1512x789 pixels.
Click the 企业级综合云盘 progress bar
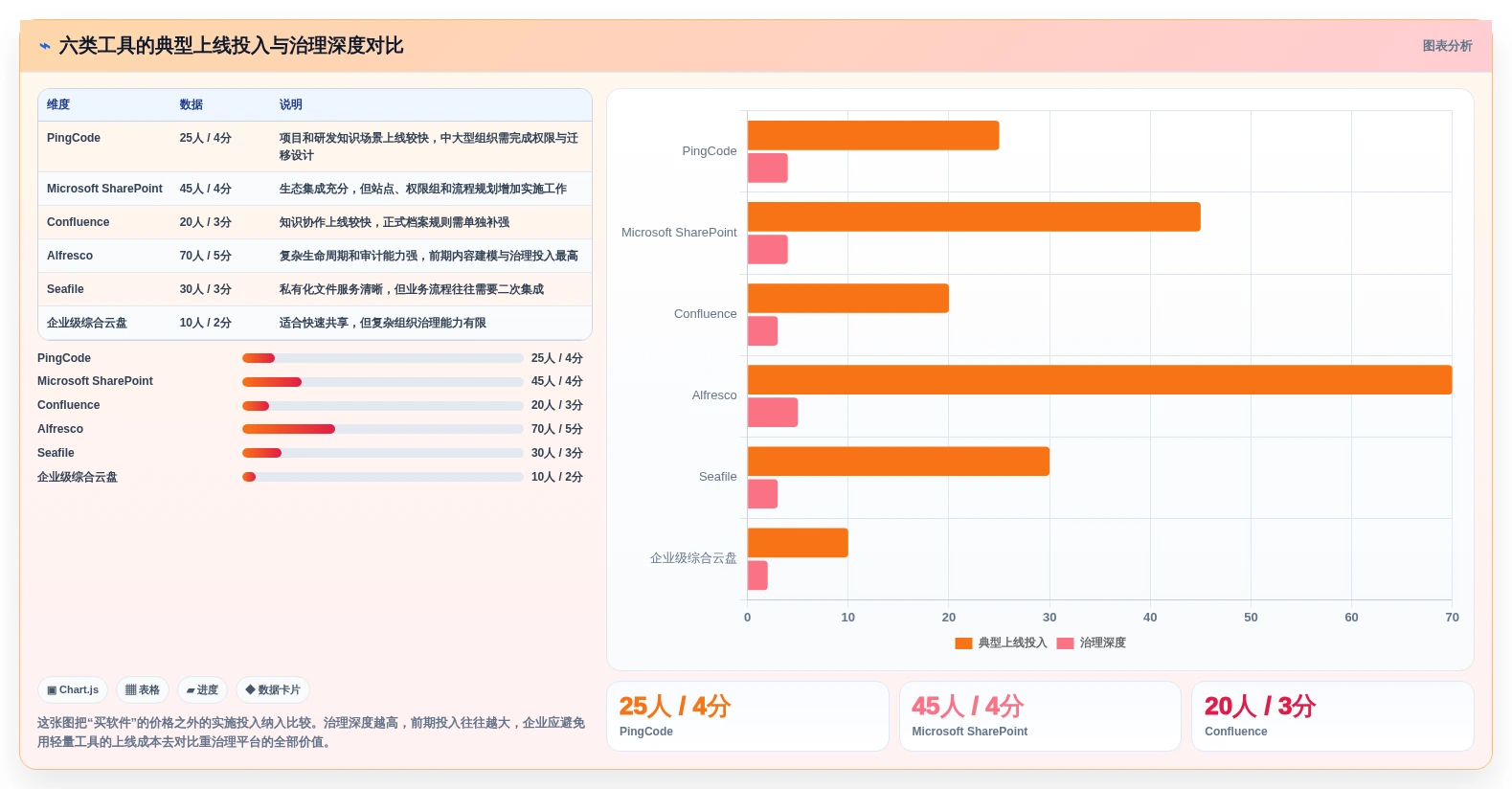pos(382,477)
